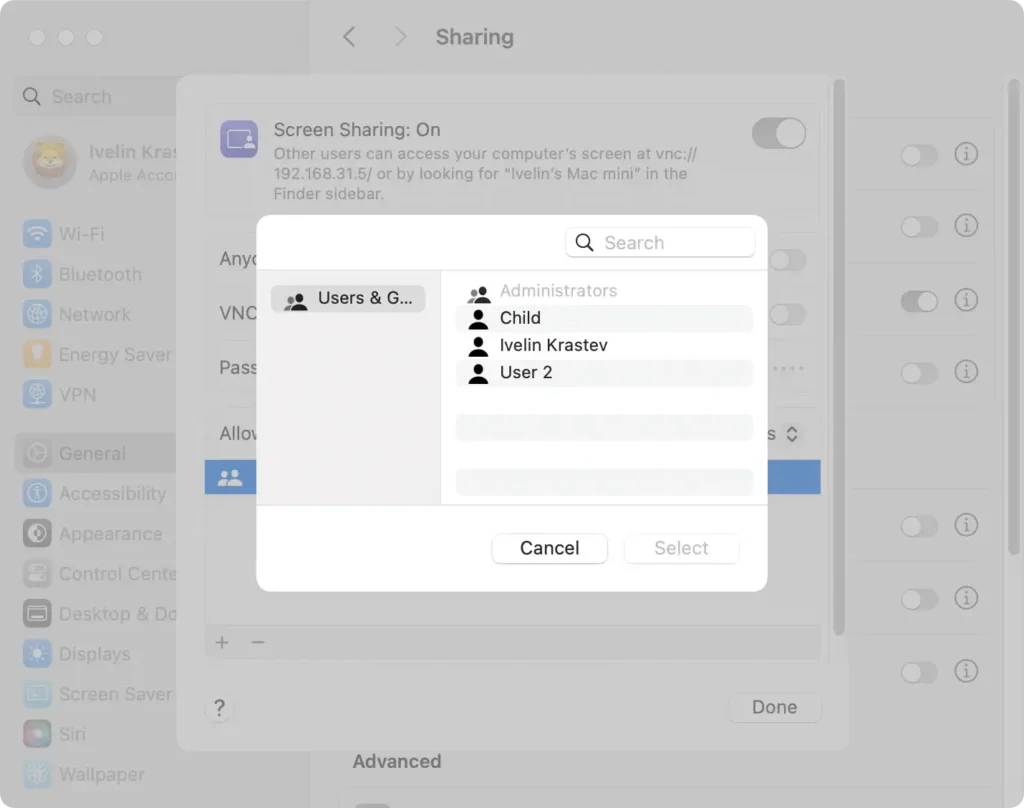Click the Ivelin Krastev profile picture
The height and width of the screenshot is (808, 1024).
(x=50, y=163)
